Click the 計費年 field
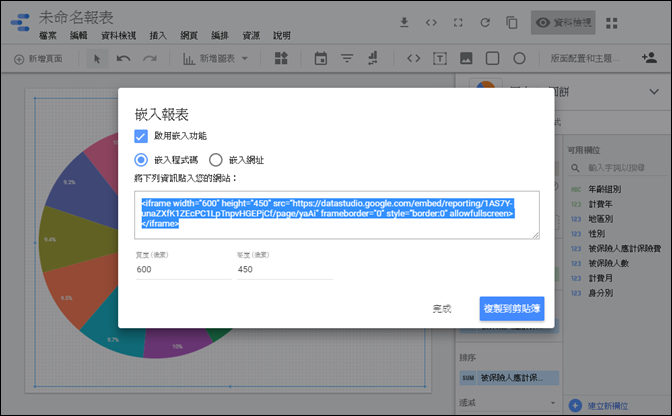The width and height of the screenshot is (672, 416). pyautogui.click(x=600, y=204)
